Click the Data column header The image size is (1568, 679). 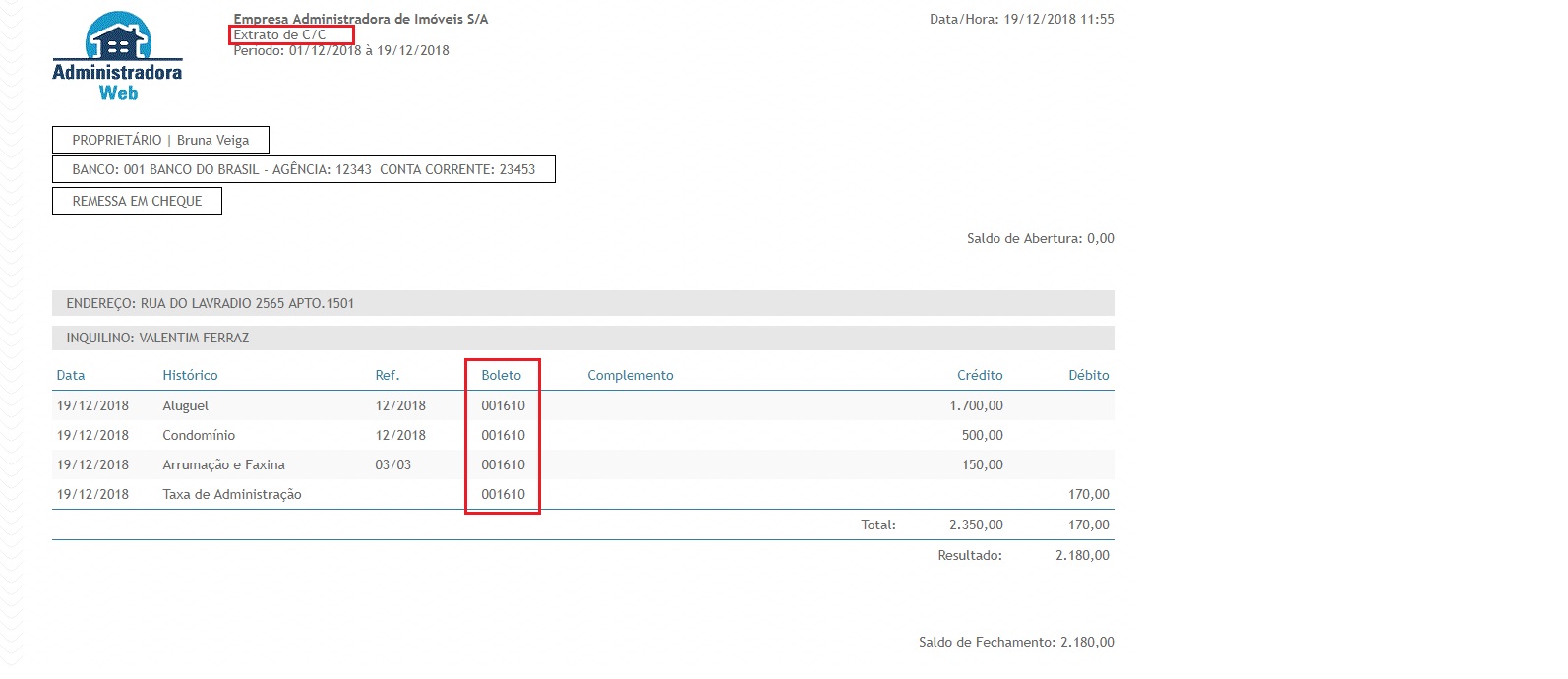coord(71,375)
